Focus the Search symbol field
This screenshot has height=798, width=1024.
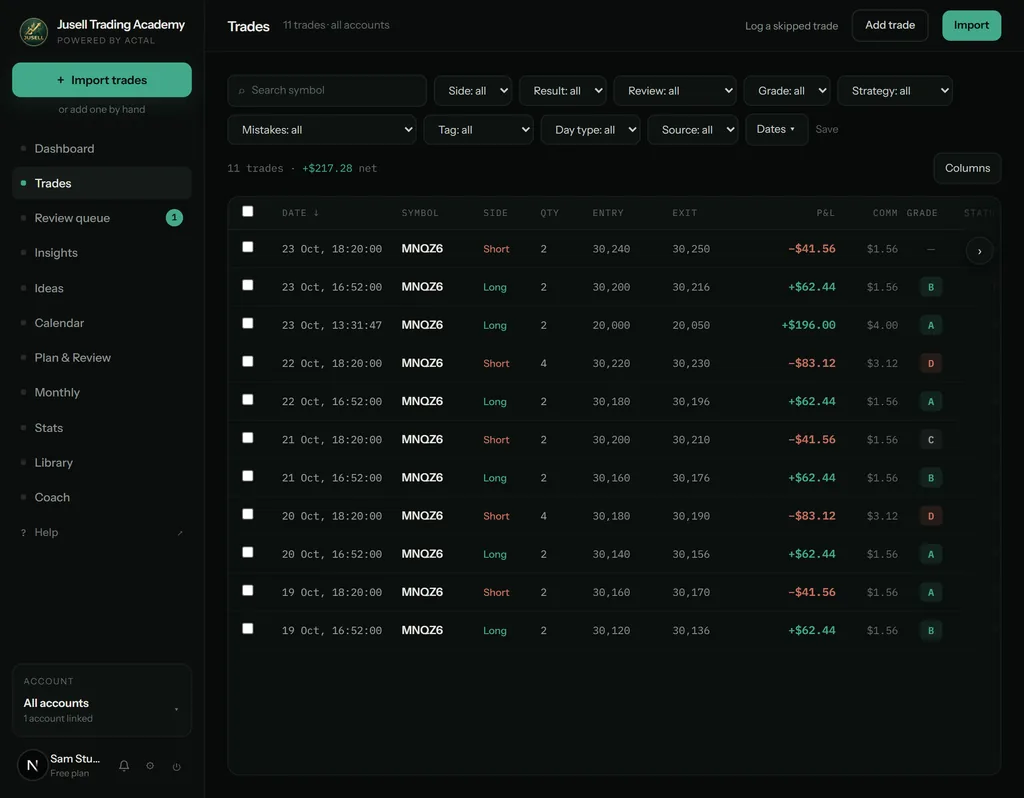click(x=327, y=91)
